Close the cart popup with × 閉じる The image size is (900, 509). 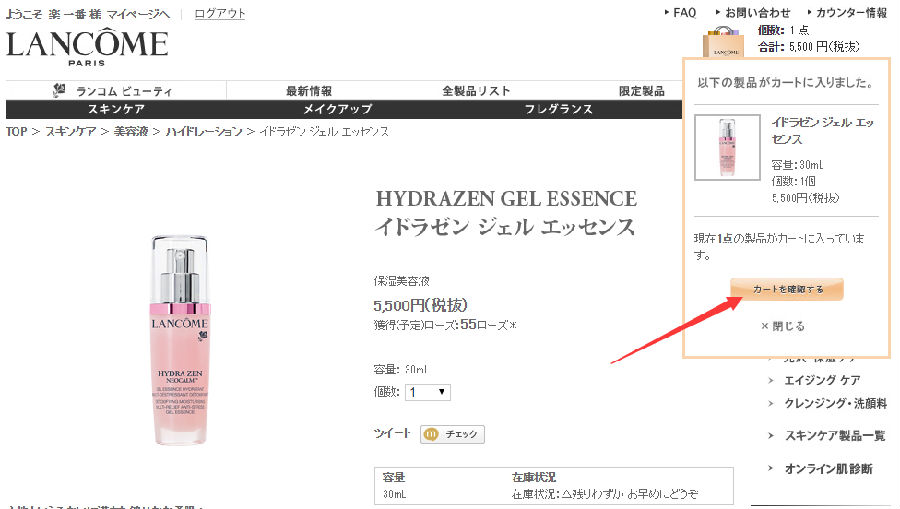(x=782, y=326)
